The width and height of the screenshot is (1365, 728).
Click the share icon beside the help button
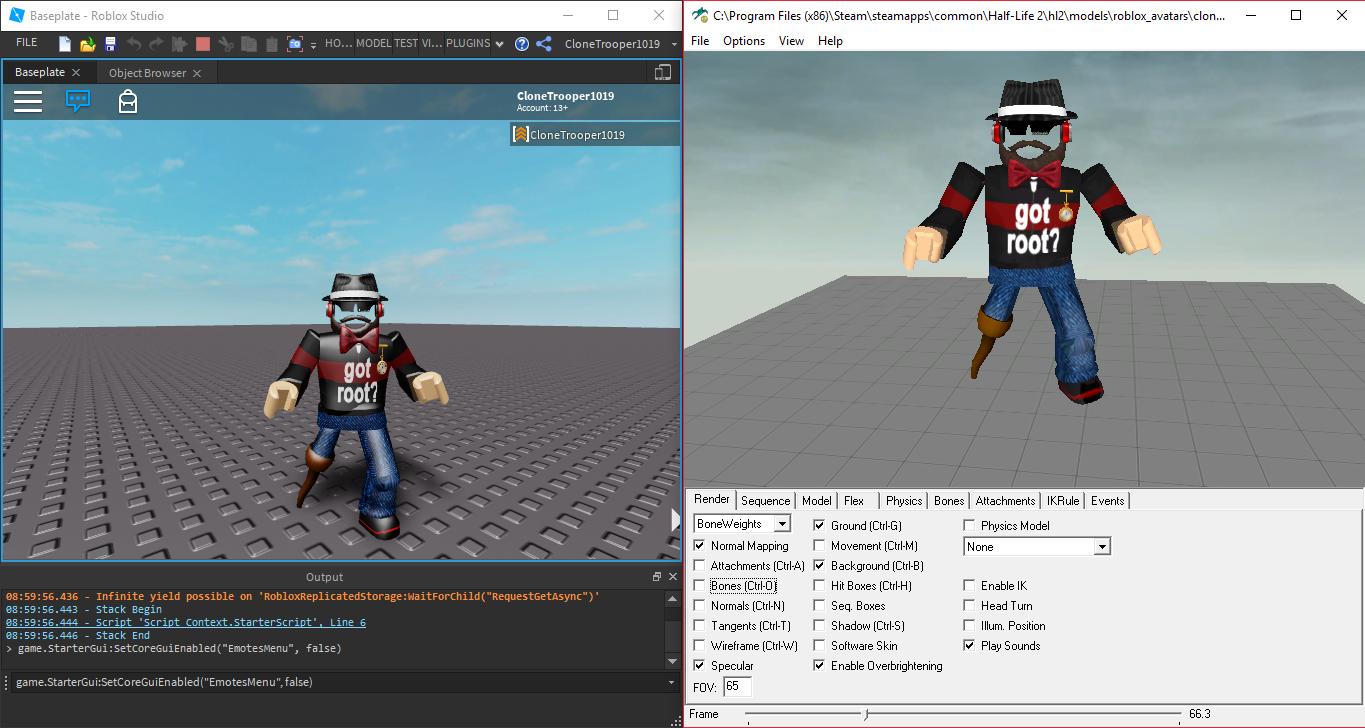pos(544,44)
